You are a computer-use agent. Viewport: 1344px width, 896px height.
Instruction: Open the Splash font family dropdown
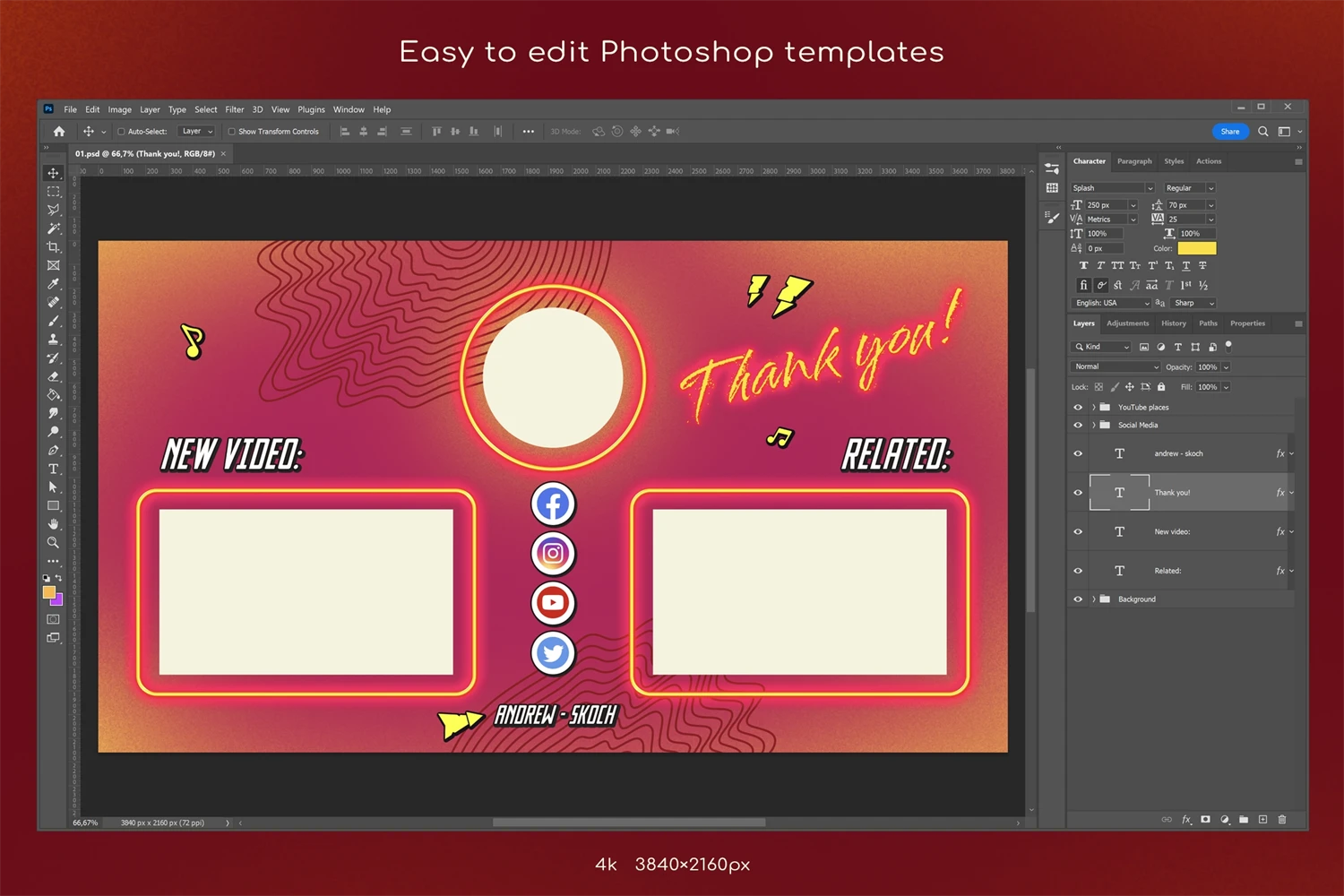coord(1113,188)
